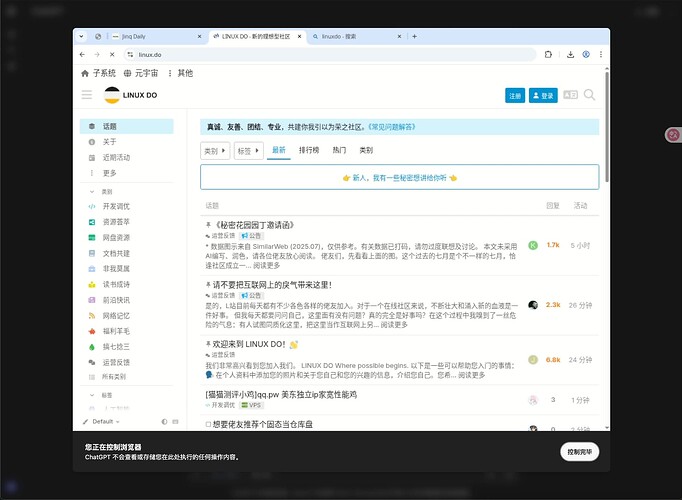Switch to 类别 tab in topic nav
Image resolution: width=682 pixels, height=500 pixels.
coord(366,150)
